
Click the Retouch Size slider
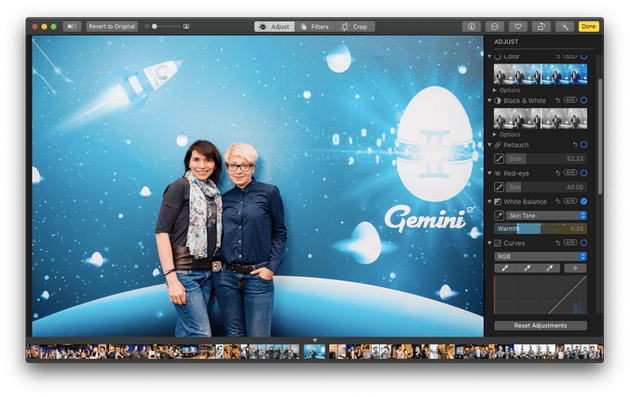(546, 159)
